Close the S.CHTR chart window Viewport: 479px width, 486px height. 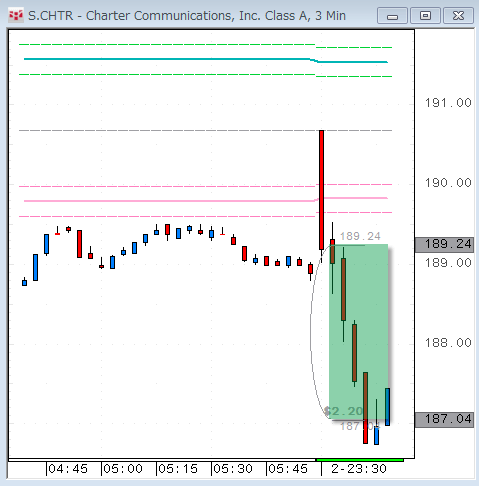458,16
